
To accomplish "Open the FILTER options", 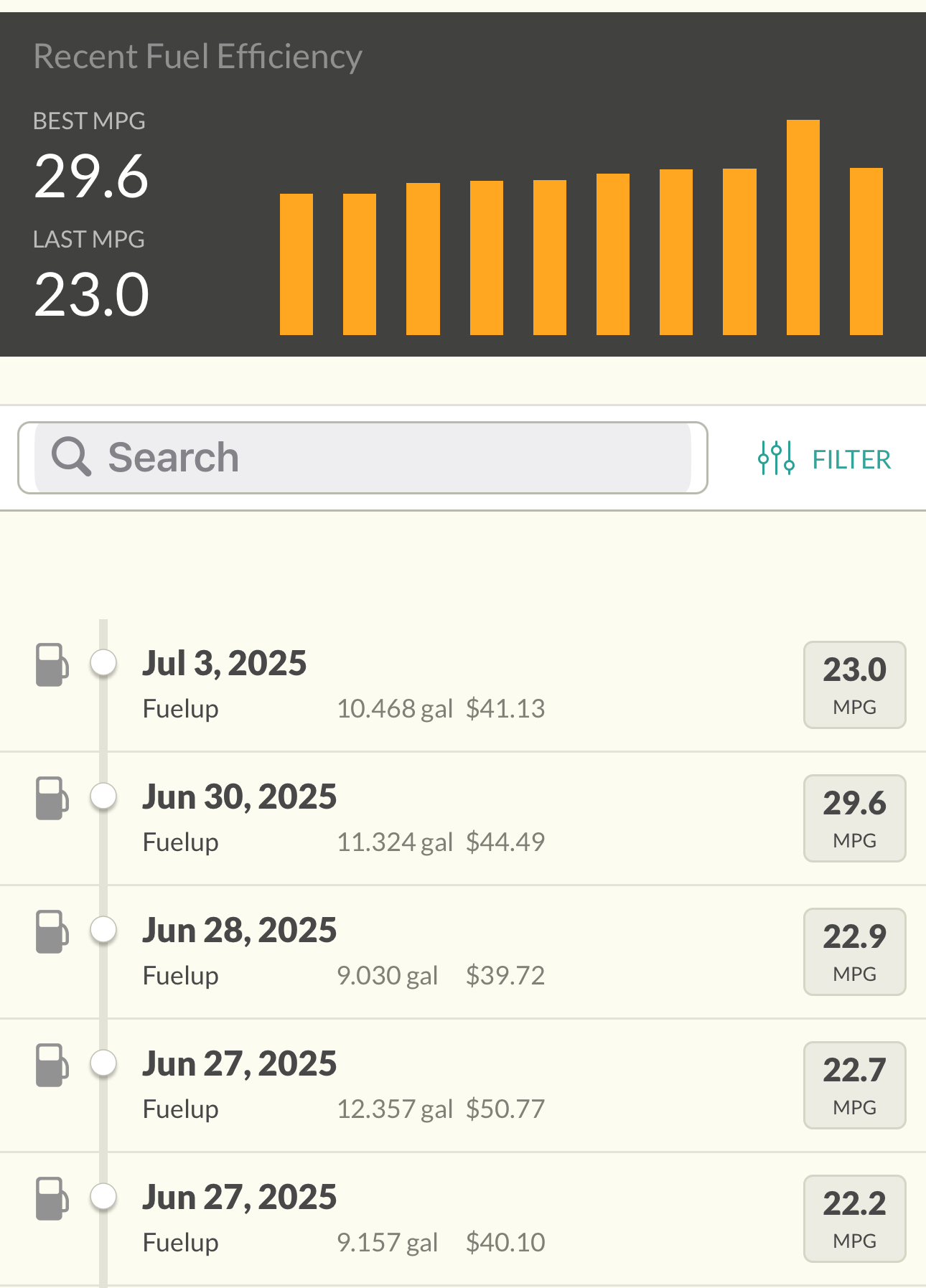I will (824, 459).
